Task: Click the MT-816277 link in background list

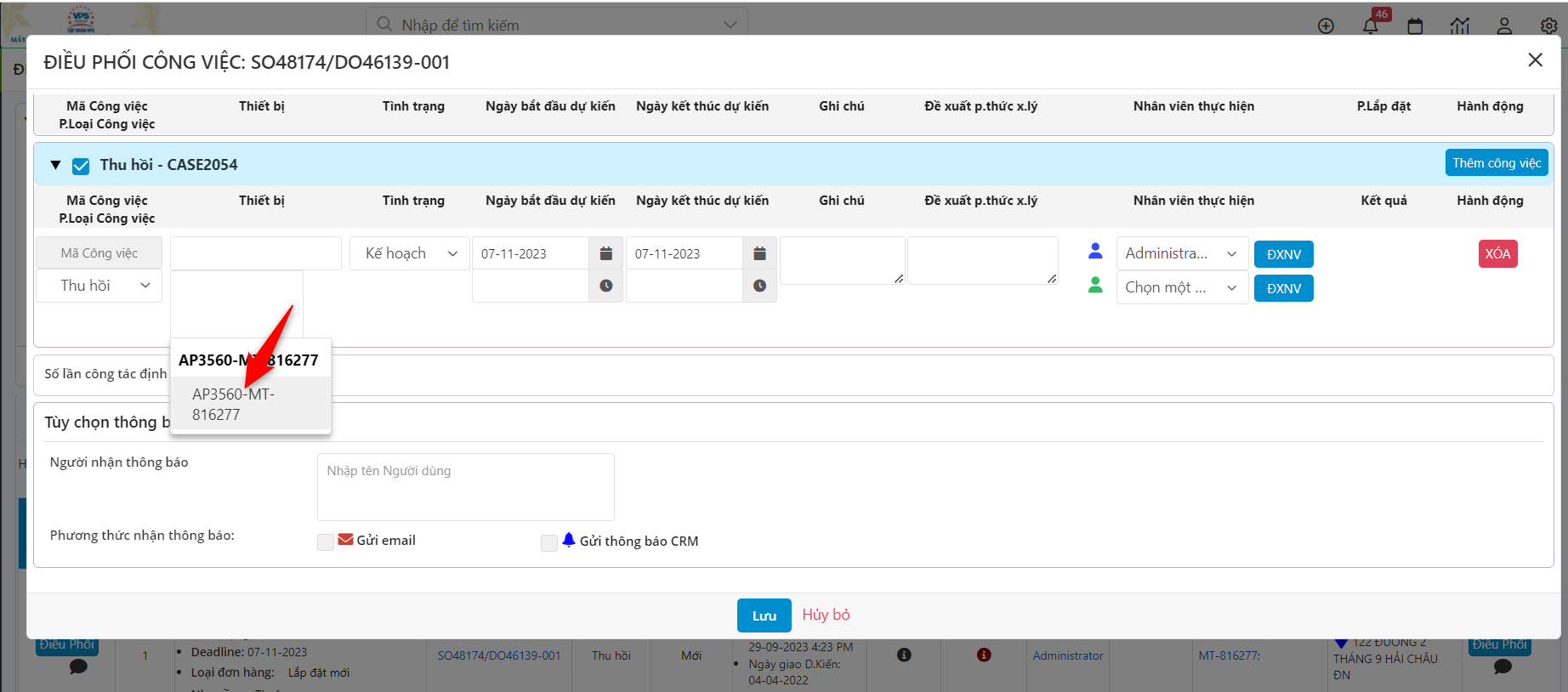Action: pyautogui.click(x=1230, y=655)
